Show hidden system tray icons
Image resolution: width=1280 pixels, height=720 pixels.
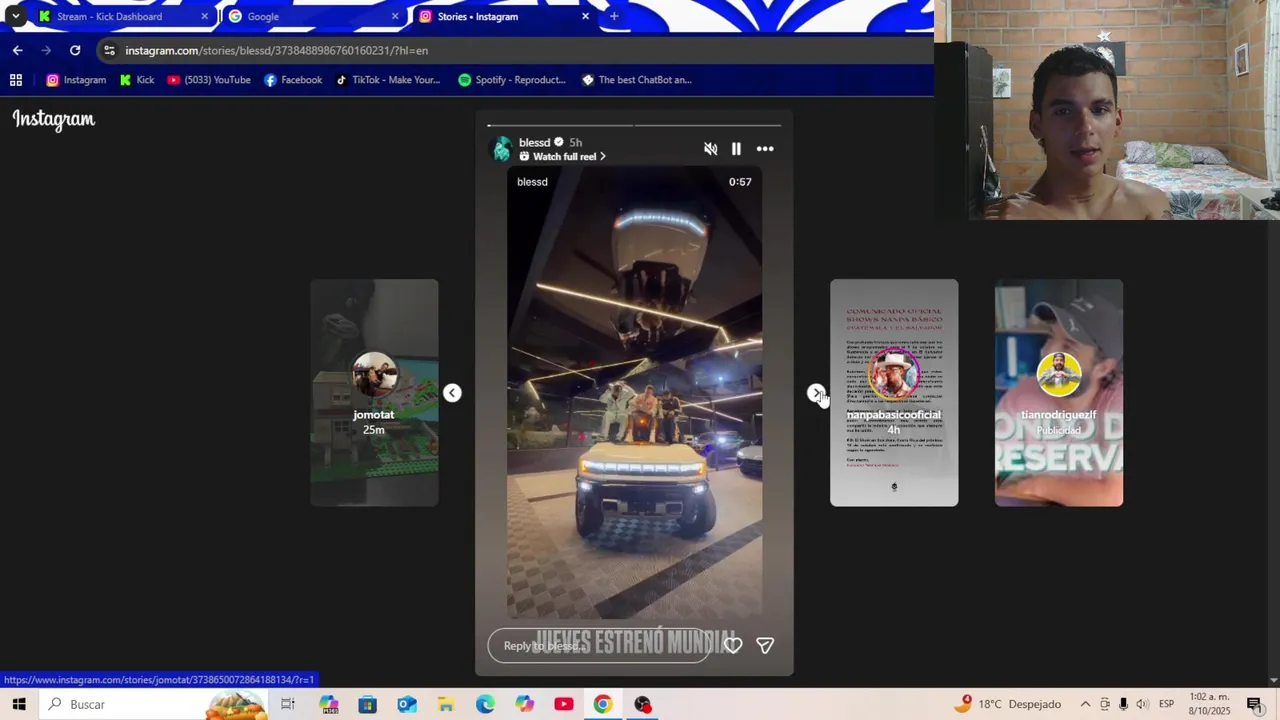1085,705
